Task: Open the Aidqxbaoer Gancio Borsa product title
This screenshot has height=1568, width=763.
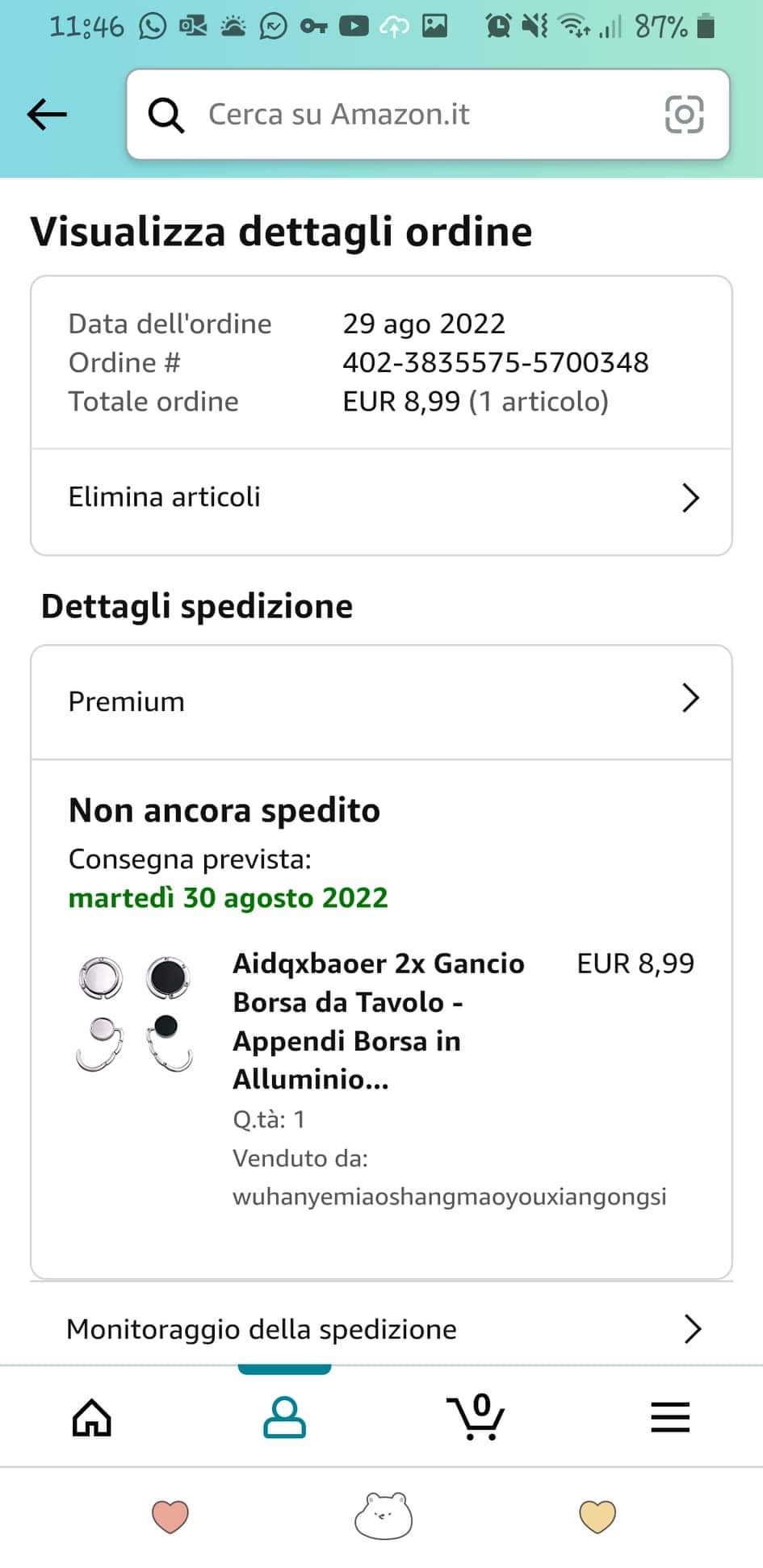Action: click(x=379, y=1021)
